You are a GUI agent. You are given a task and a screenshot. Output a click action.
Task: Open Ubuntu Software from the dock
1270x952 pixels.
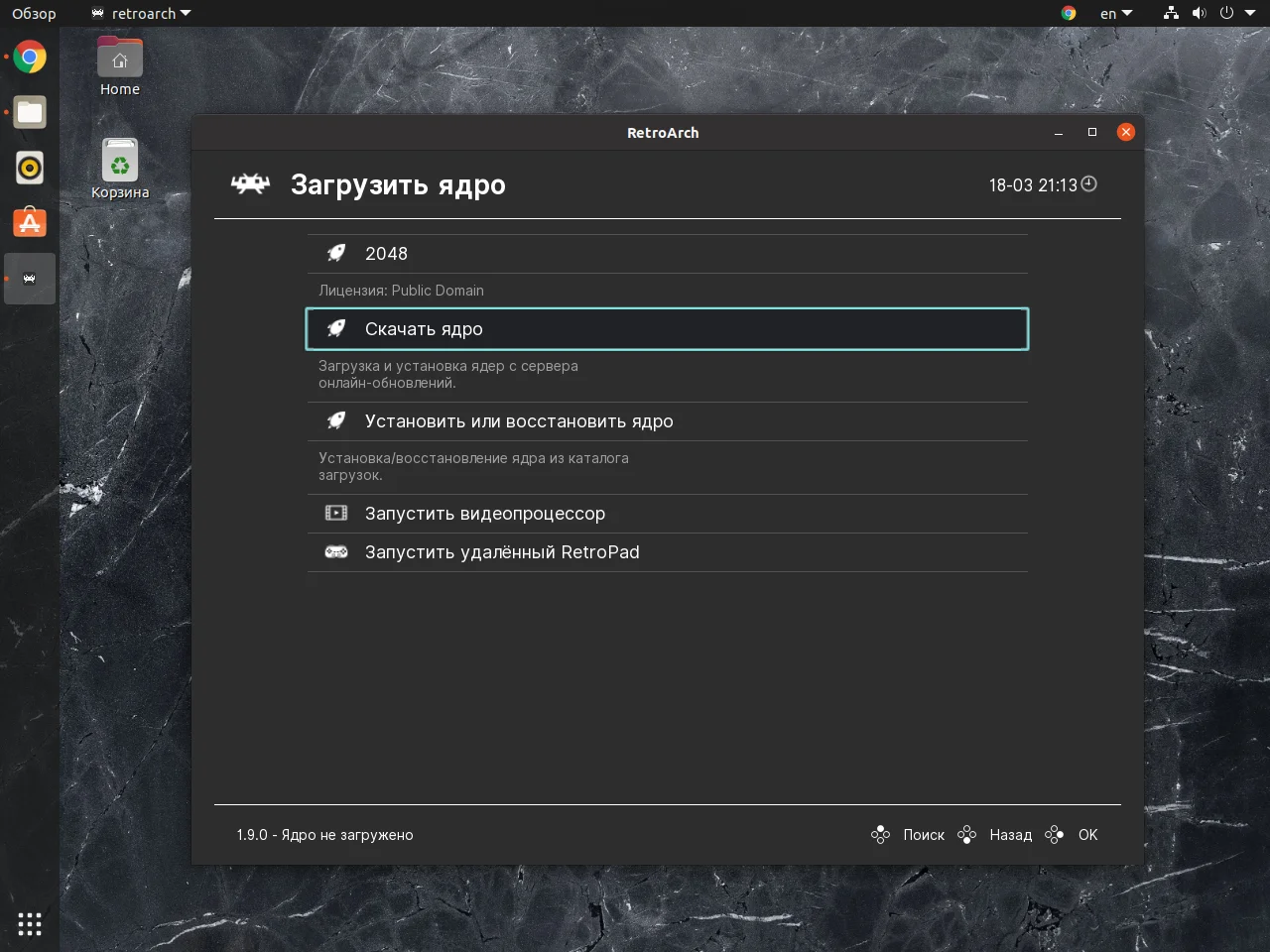pos(30,223)
